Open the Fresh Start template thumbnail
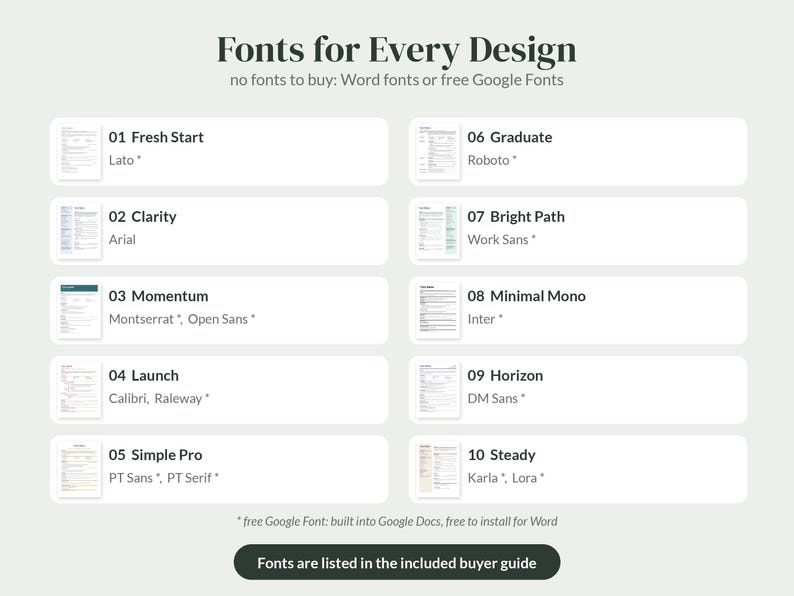The width and height of the screenshot is (794, 596). point(79,151)
